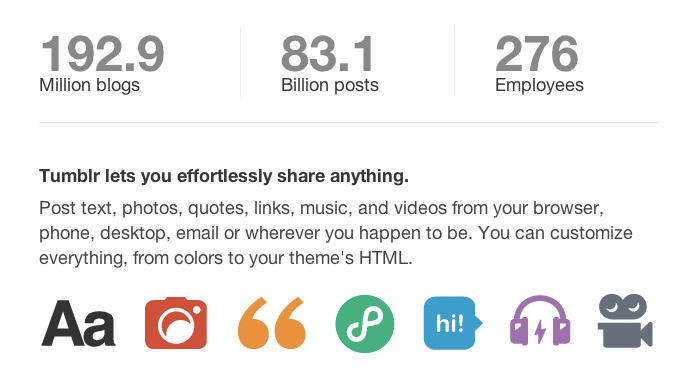Click the purple headphones audio icon

point(540,321)
